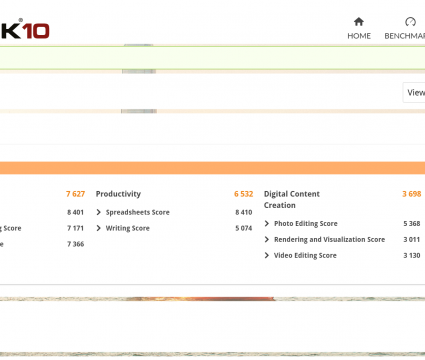Expand the Photo Editing Score row

(x=267, y=224)
